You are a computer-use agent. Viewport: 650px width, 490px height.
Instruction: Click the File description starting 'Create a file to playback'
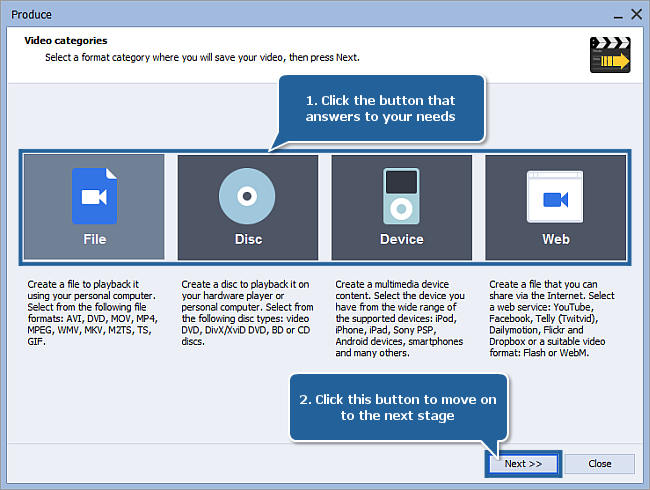point(92,313)
